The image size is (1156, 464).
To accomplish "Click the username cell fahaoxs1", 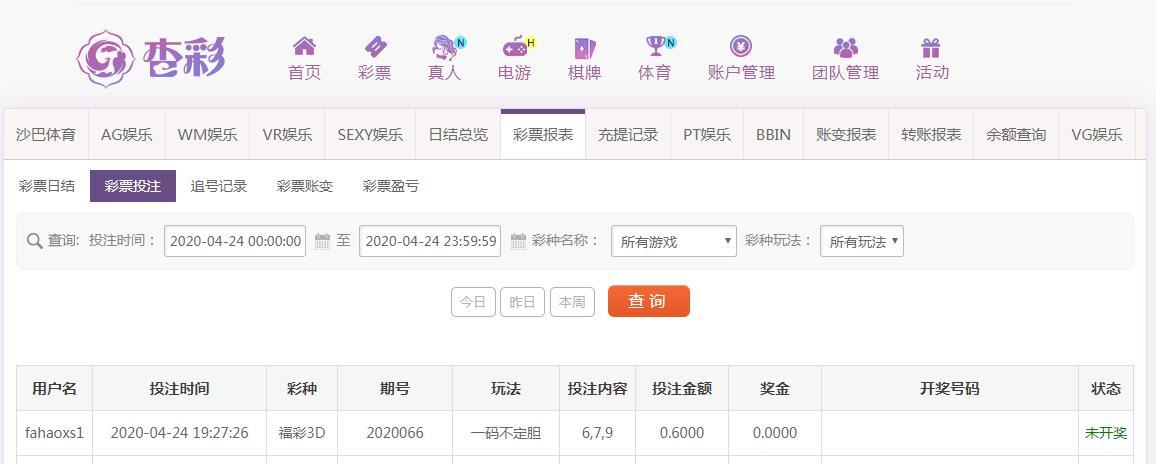I will pyautogui.click(x=55, y=432).
